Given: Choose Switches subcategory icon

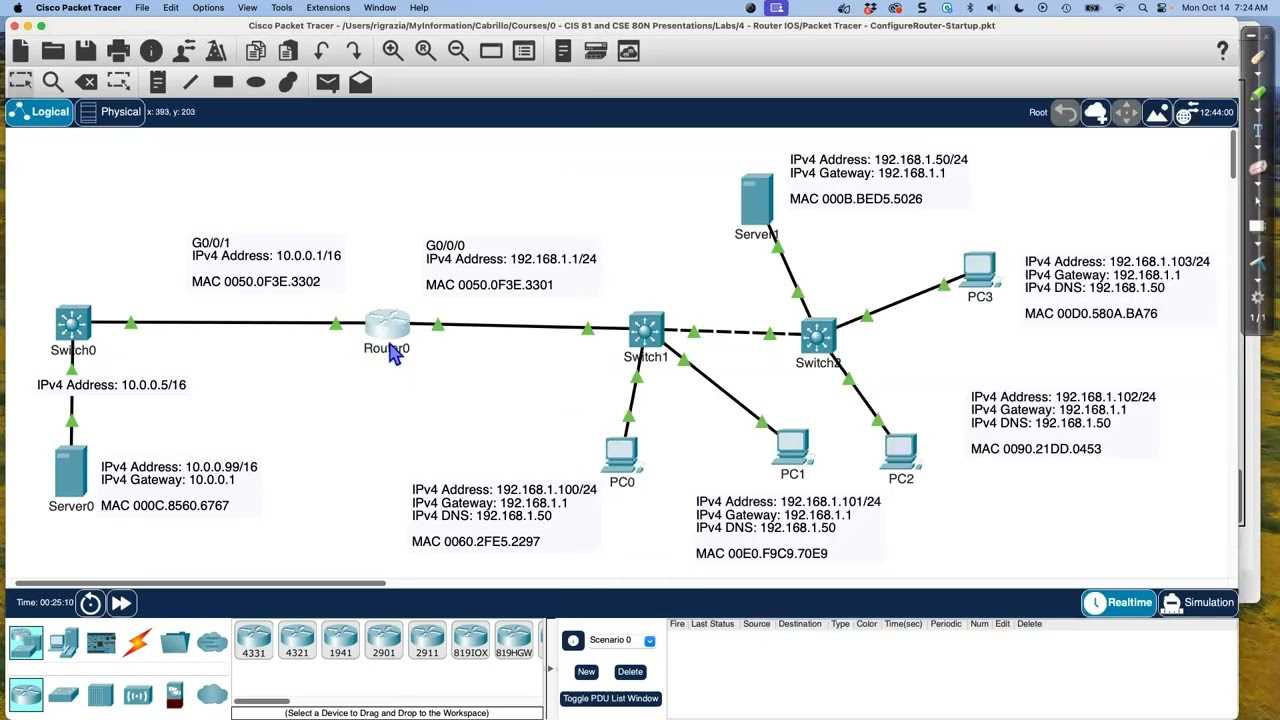Looking at the screenshot, I should [63, 694].
